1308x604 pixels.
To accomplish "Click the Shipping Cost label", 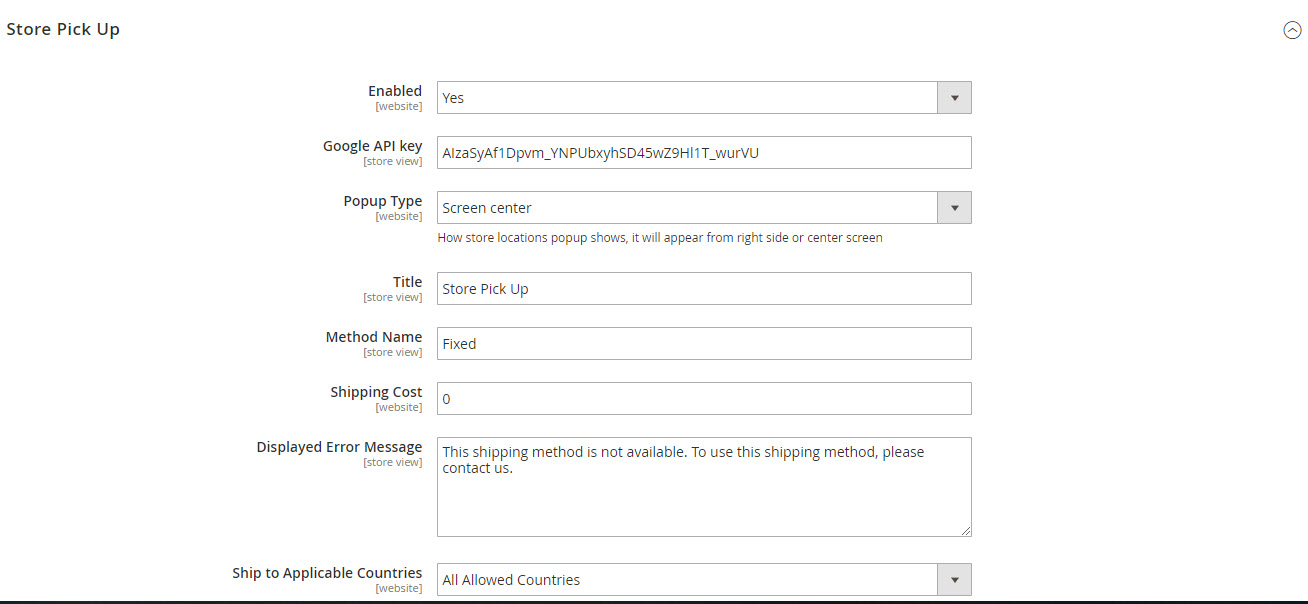I will point(376,392).
